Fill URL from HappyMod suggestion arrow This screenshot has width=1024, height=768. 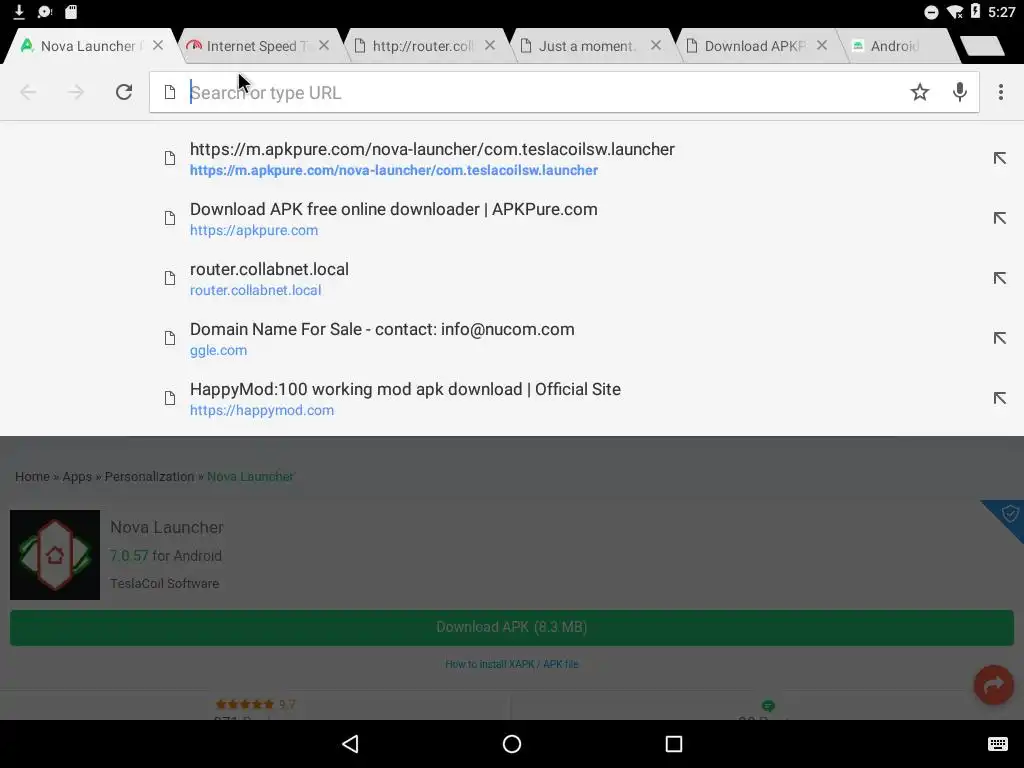point(999,398)
